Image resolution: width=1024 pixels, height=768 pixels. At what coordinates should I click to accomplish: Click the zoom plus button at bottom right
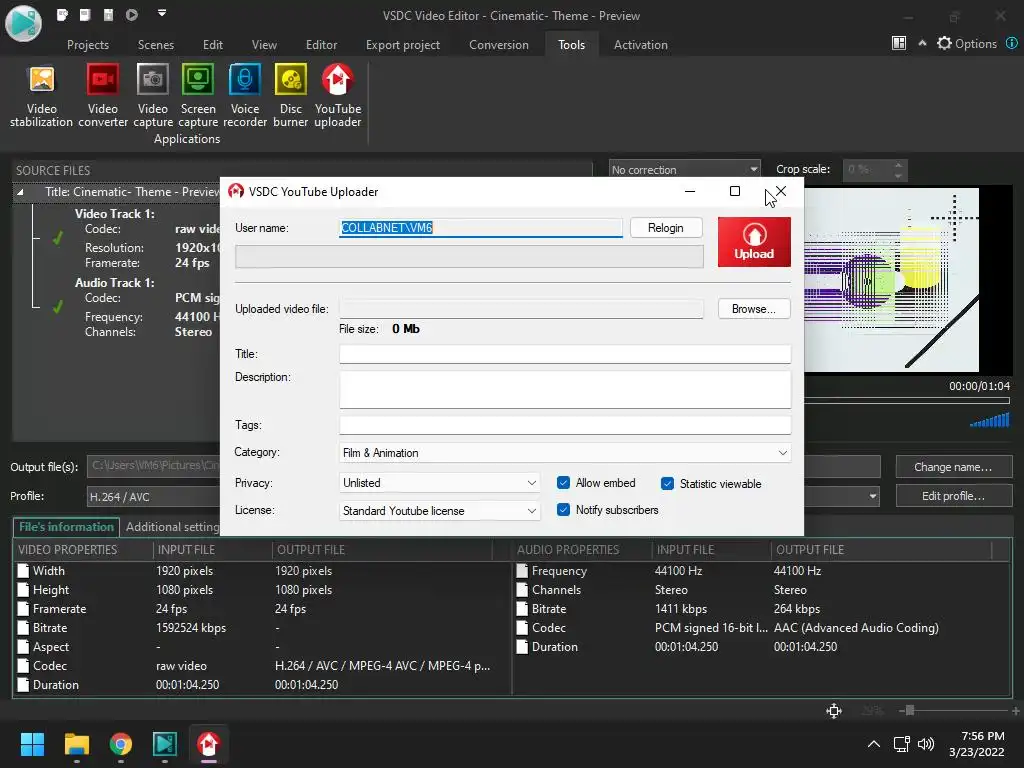[1016, 711]
